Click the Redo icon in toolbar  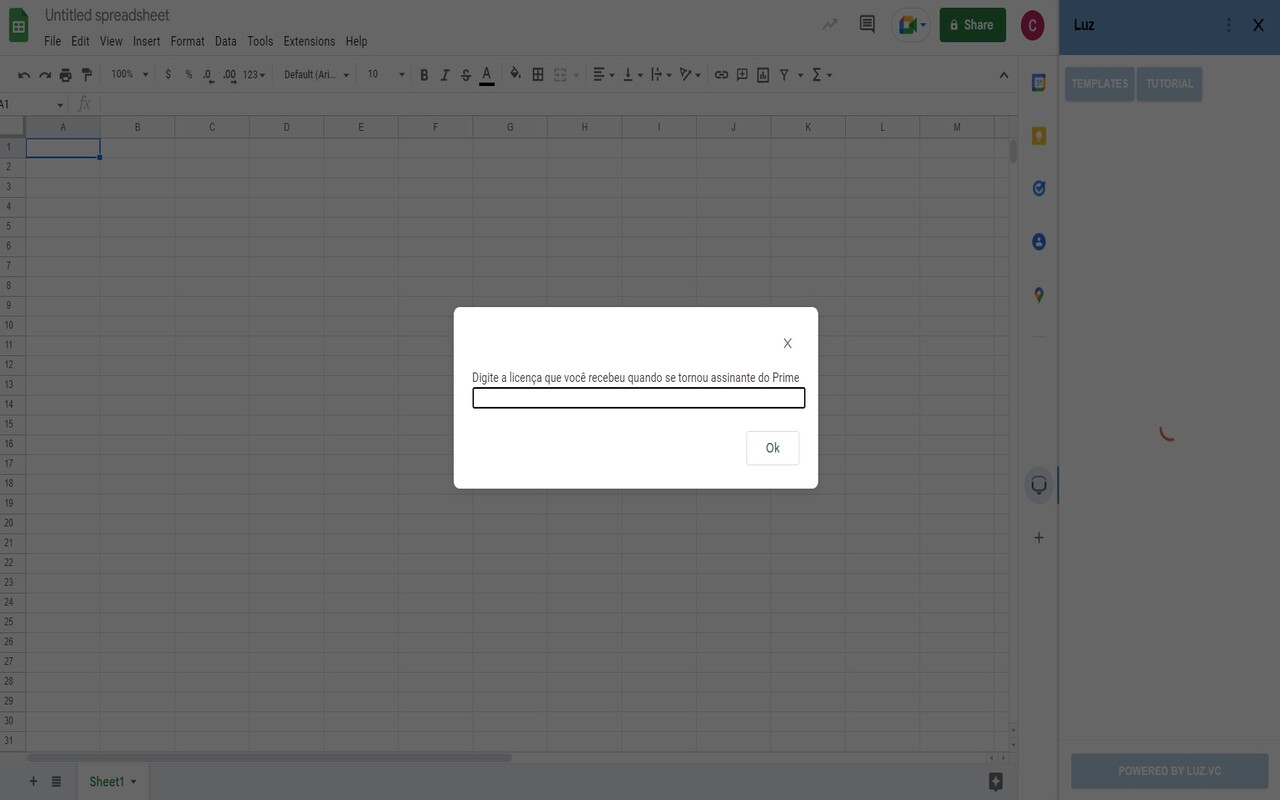(x=45, y=75)
